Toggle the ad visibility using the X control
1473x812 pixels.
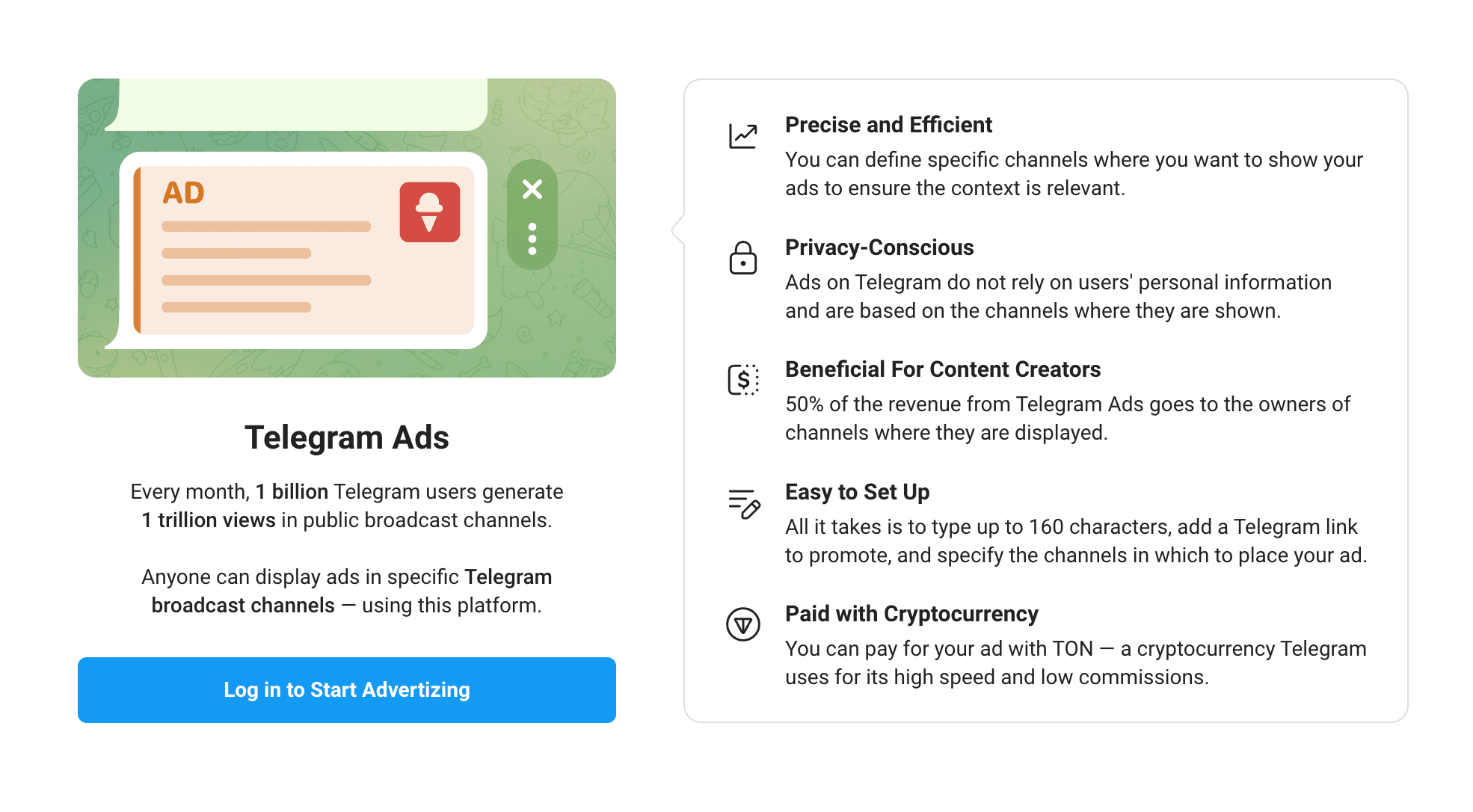pos(532,190)
